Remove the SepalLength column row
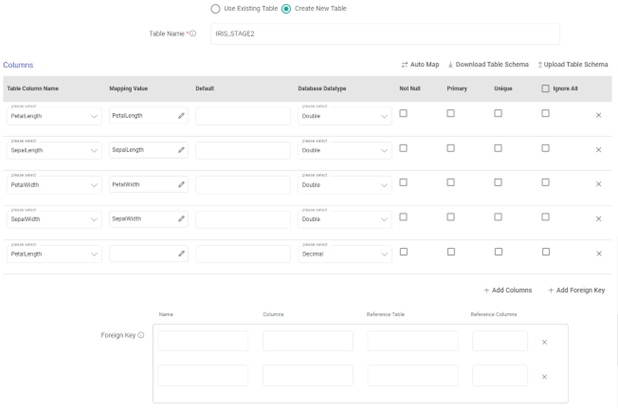The image size is (618, 408). pos(598,150)
